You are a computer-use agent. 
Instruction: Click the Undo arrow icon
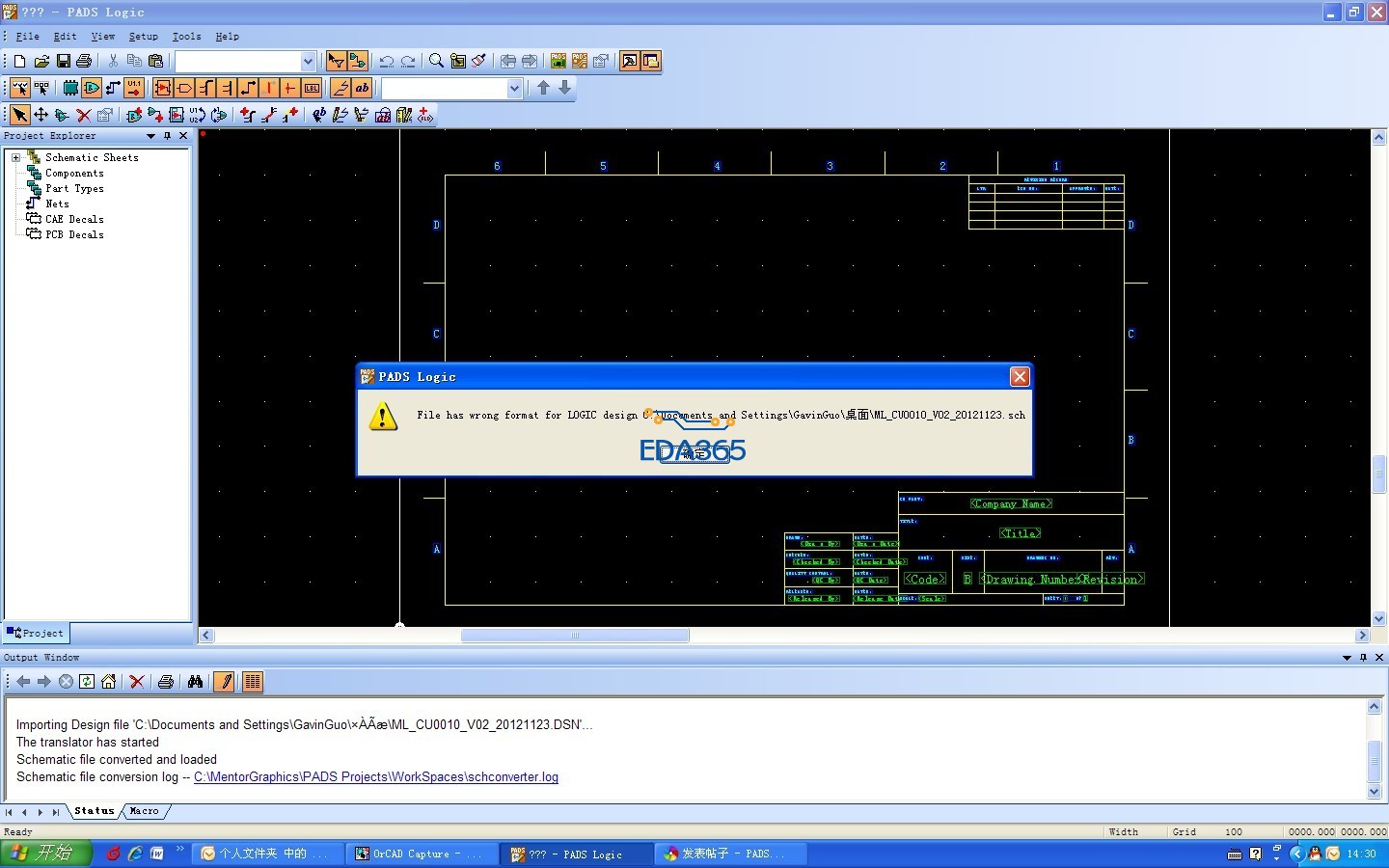click(386, 61)
